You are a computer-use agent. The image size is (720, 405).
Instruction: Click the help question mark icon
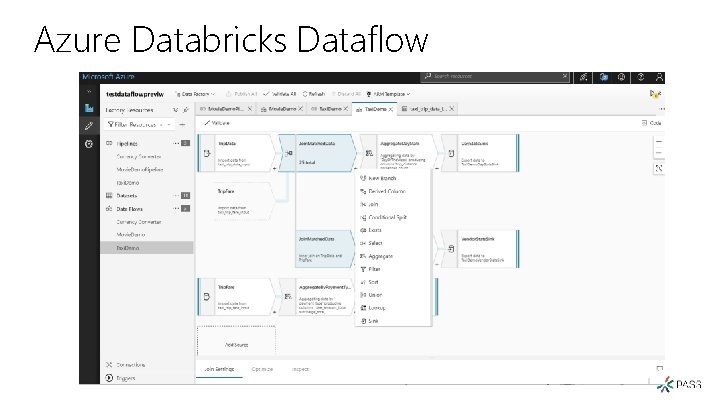[640, 75]
